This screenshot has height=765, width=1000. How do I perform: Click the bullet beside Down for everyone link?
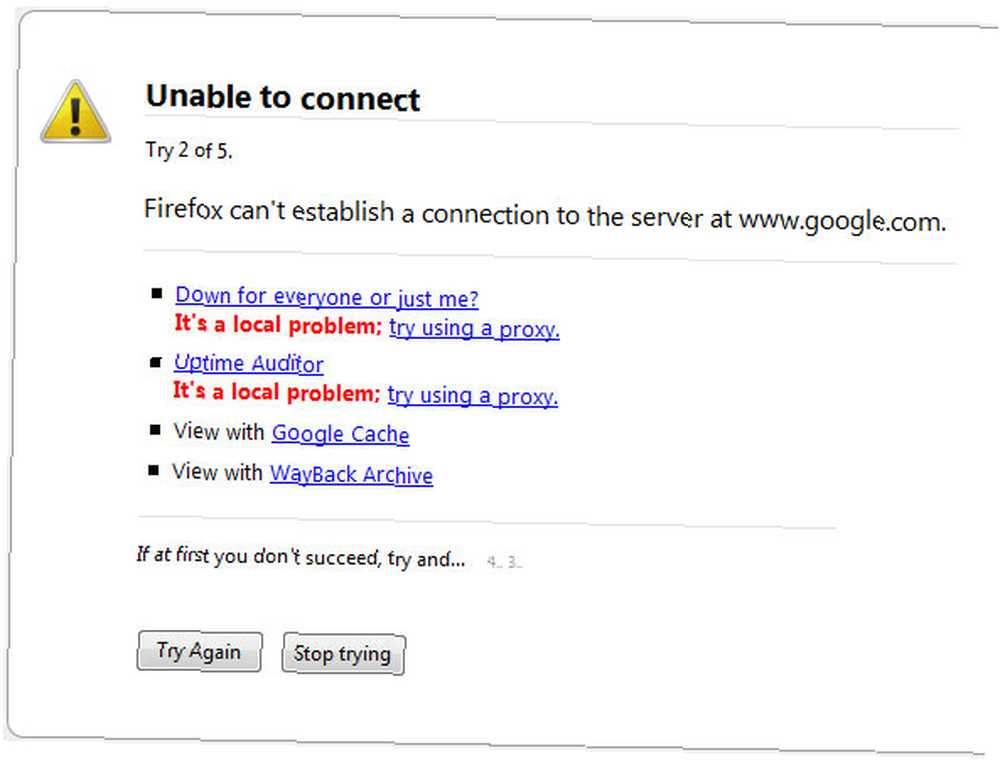[x=157, y=293]
